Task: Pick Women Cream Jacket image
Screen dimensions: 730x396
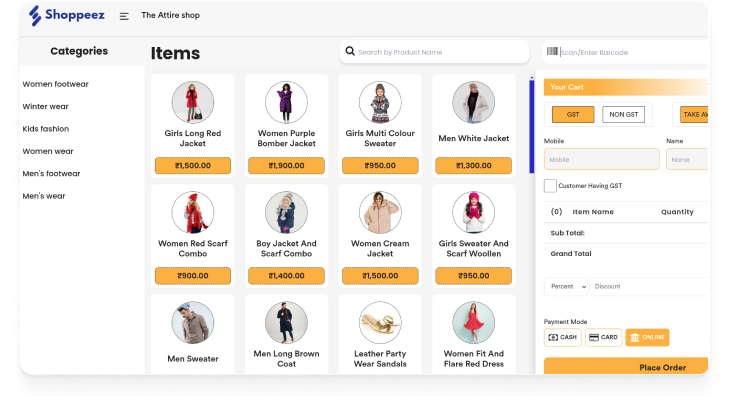Action: tap(380, 213)
